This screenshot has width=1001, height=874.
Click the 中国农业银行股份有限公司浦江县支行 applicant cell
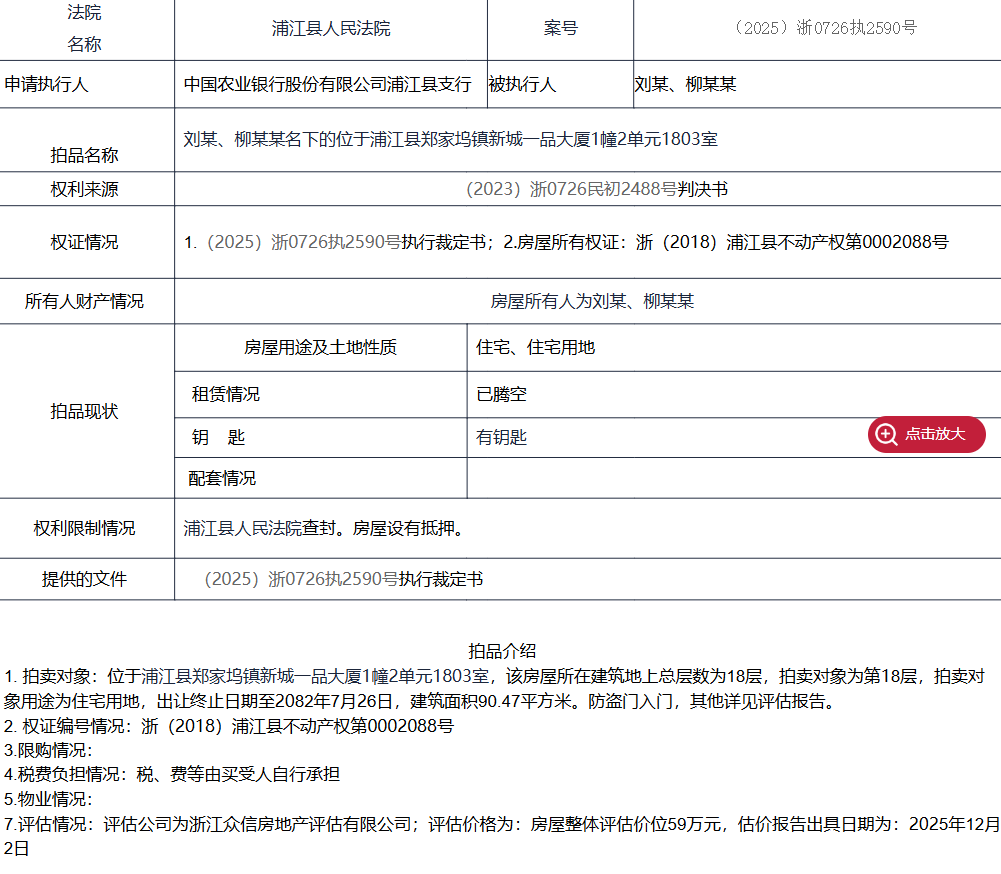pos(327,84)
